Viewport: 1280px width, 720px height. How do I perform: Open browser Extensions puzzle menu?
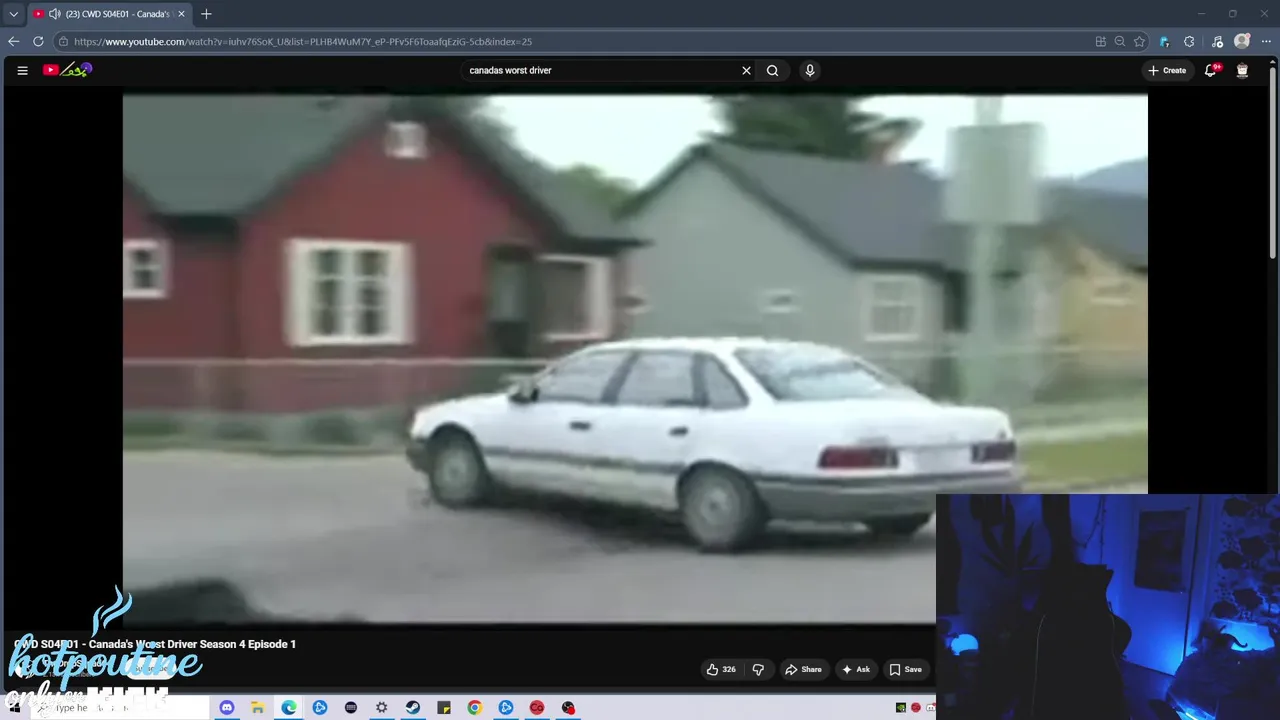[1189, 42]
